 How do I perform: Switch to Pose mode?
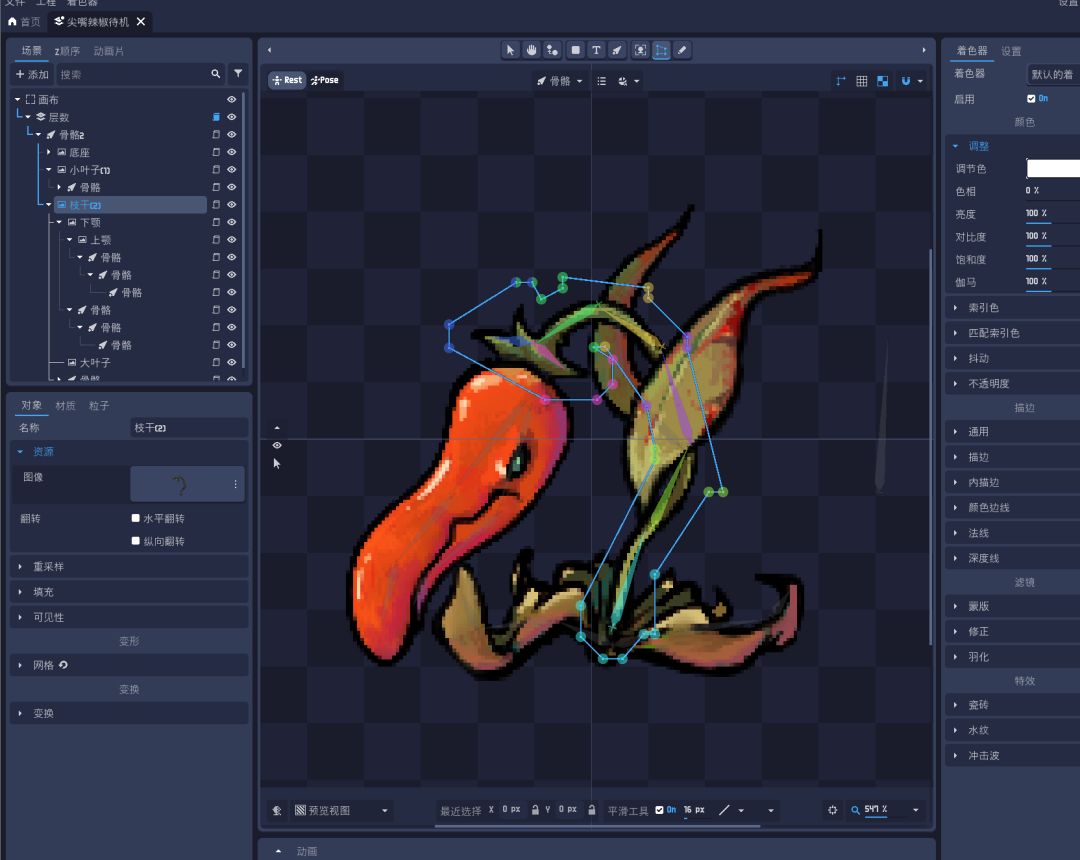point(324,81)
